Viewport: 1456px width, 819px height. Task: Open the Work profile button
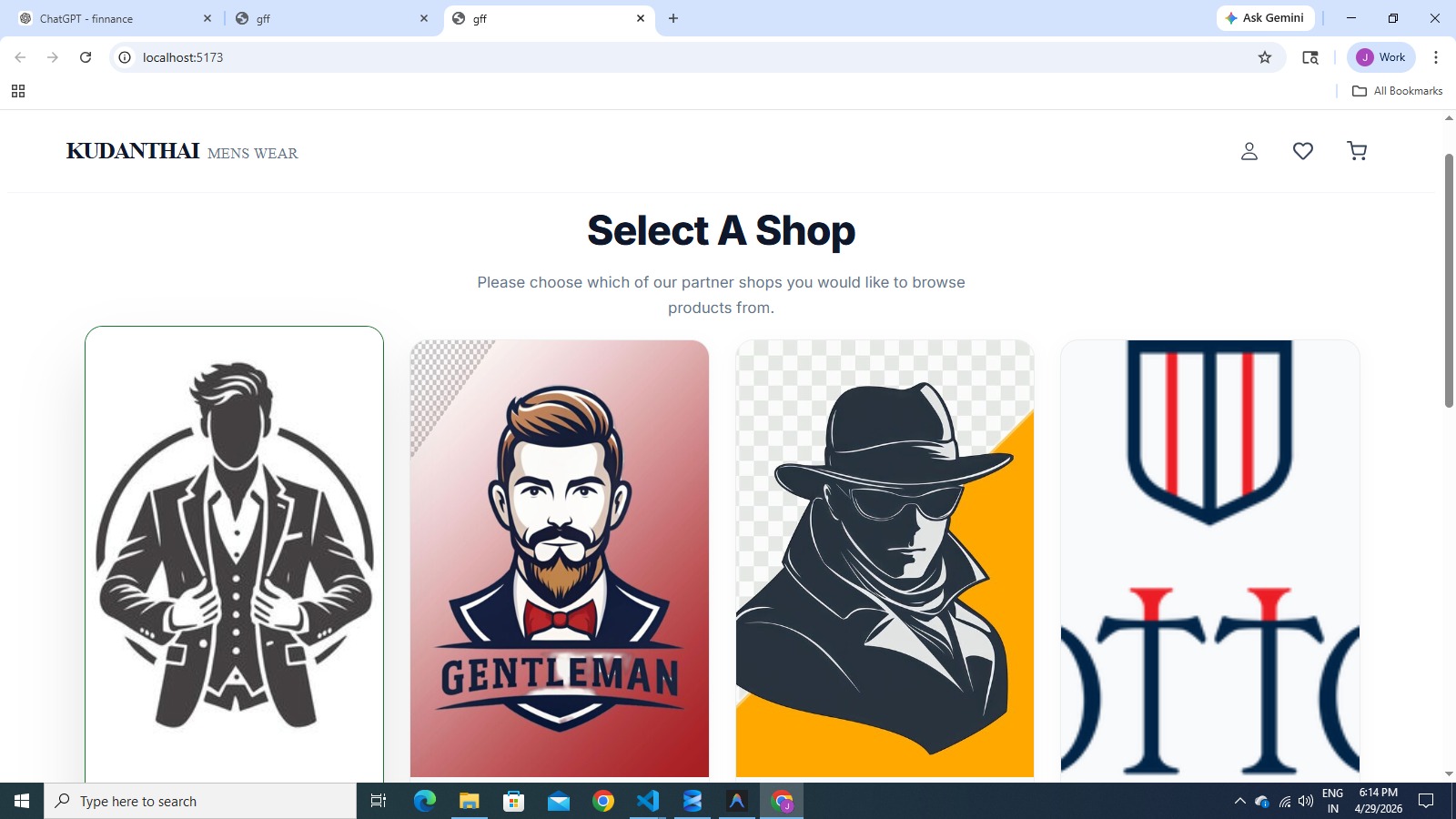coord(1381,57)
